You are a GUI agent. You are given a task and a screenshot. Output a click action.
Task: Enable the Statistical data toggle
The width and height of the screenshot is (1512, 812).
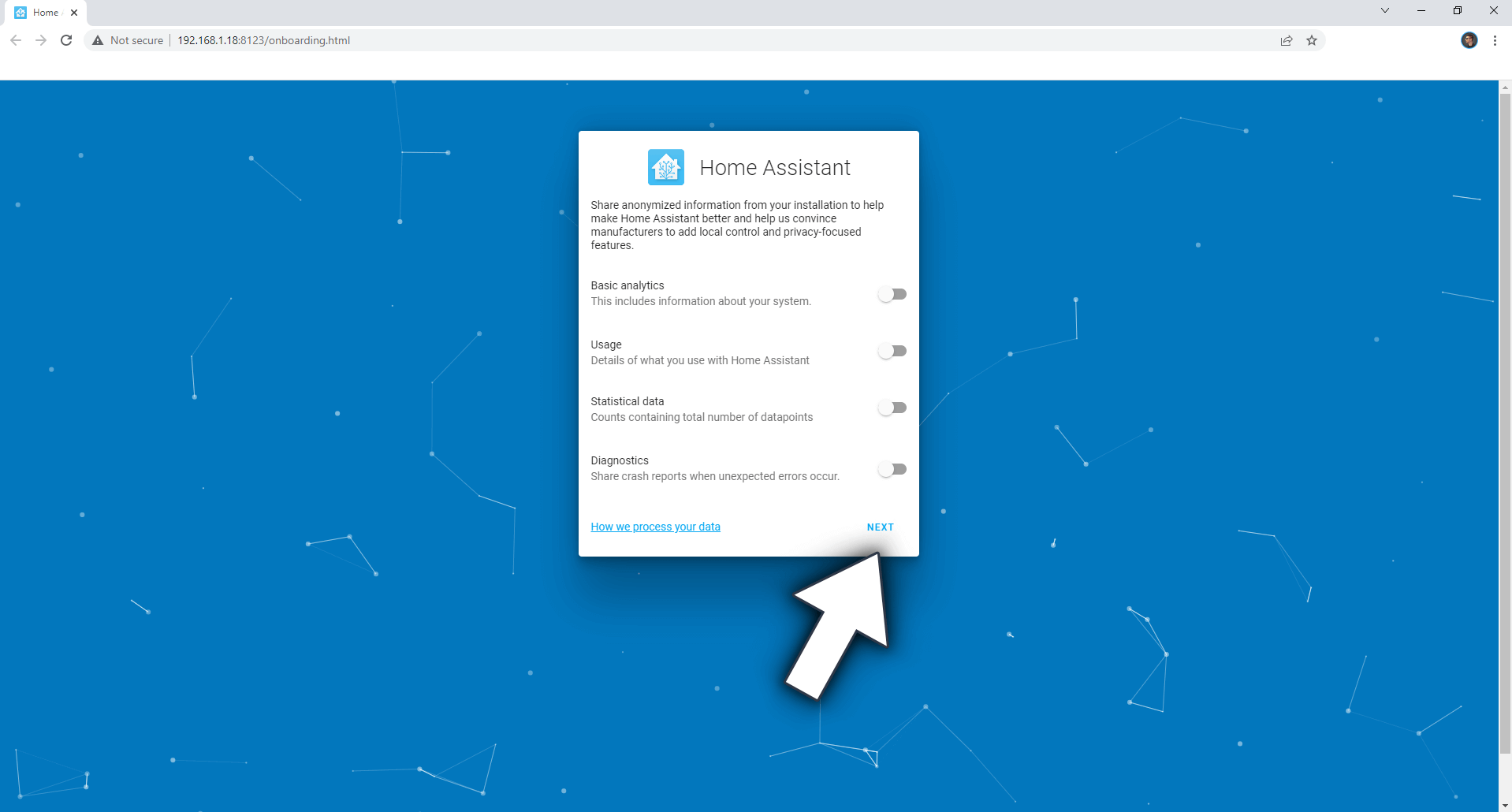892,408
